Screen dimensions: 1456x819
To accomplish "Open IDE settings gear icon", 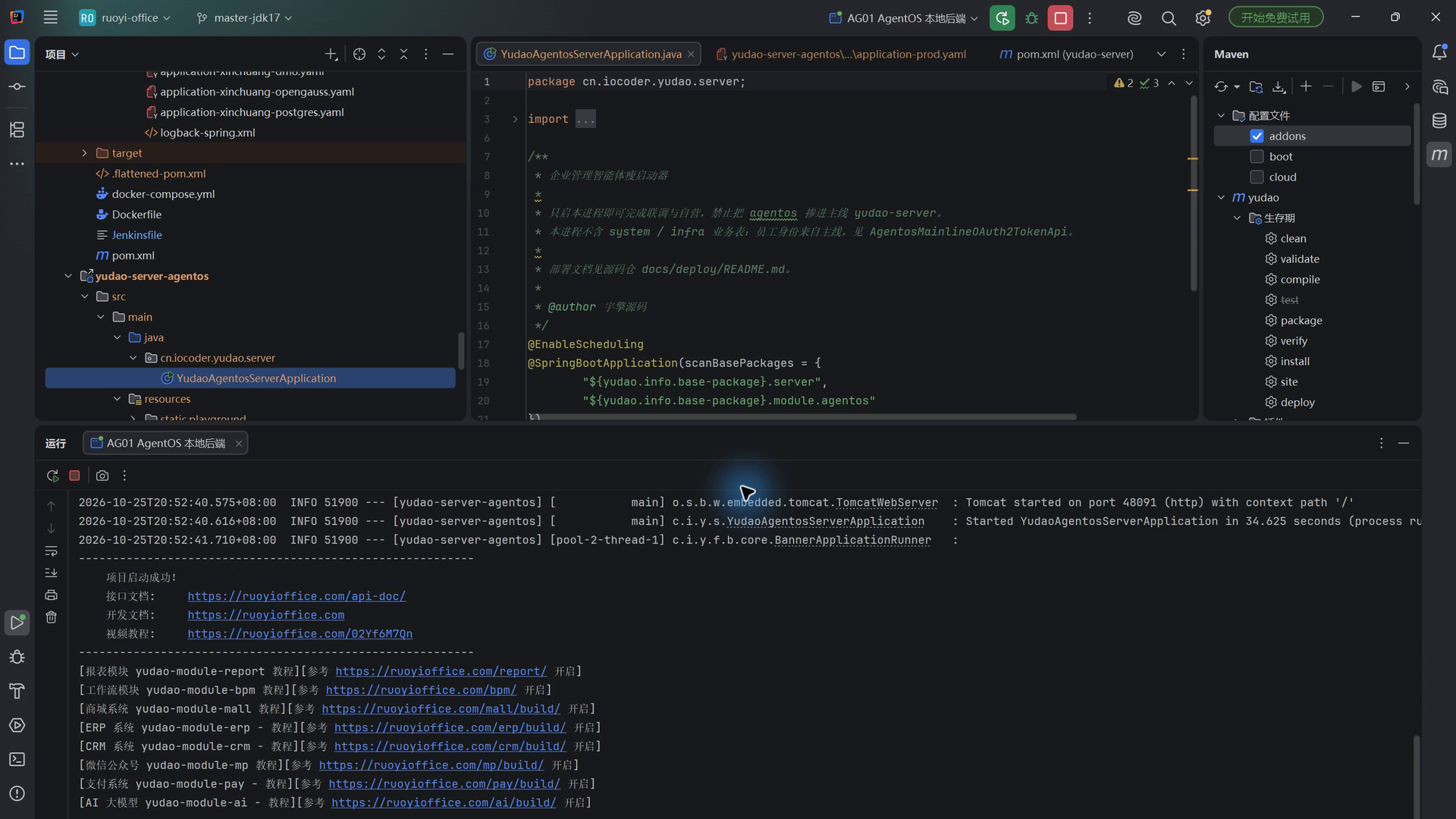I will [1203, 18].
